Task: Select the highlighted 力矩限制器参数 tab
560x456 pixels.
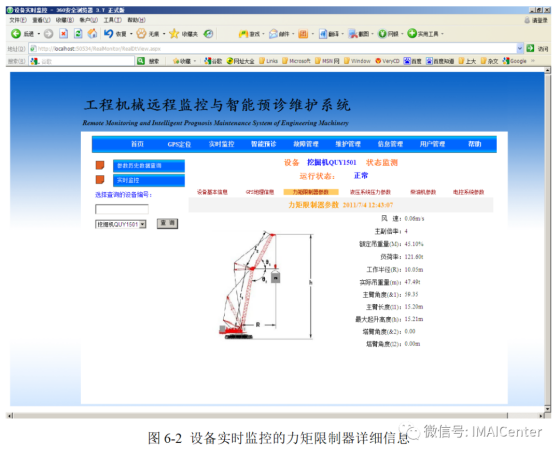Action: tap(311, 192)
